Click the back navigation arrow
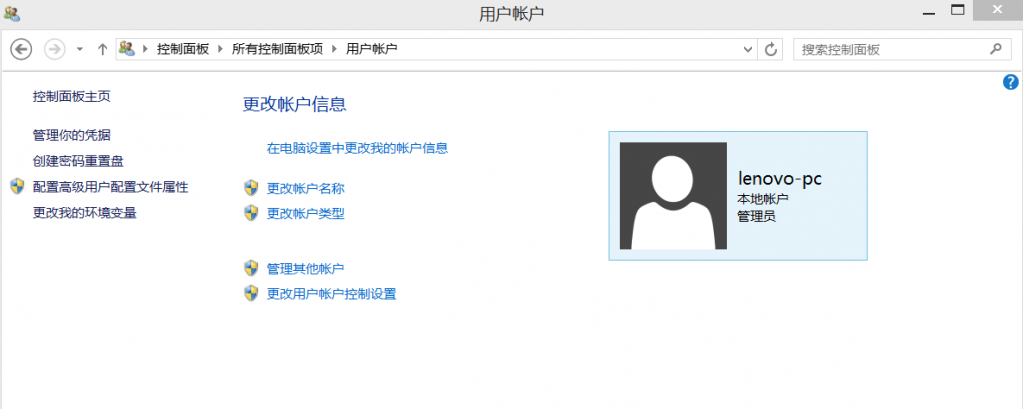1023x409 pixels. point(22,49)
